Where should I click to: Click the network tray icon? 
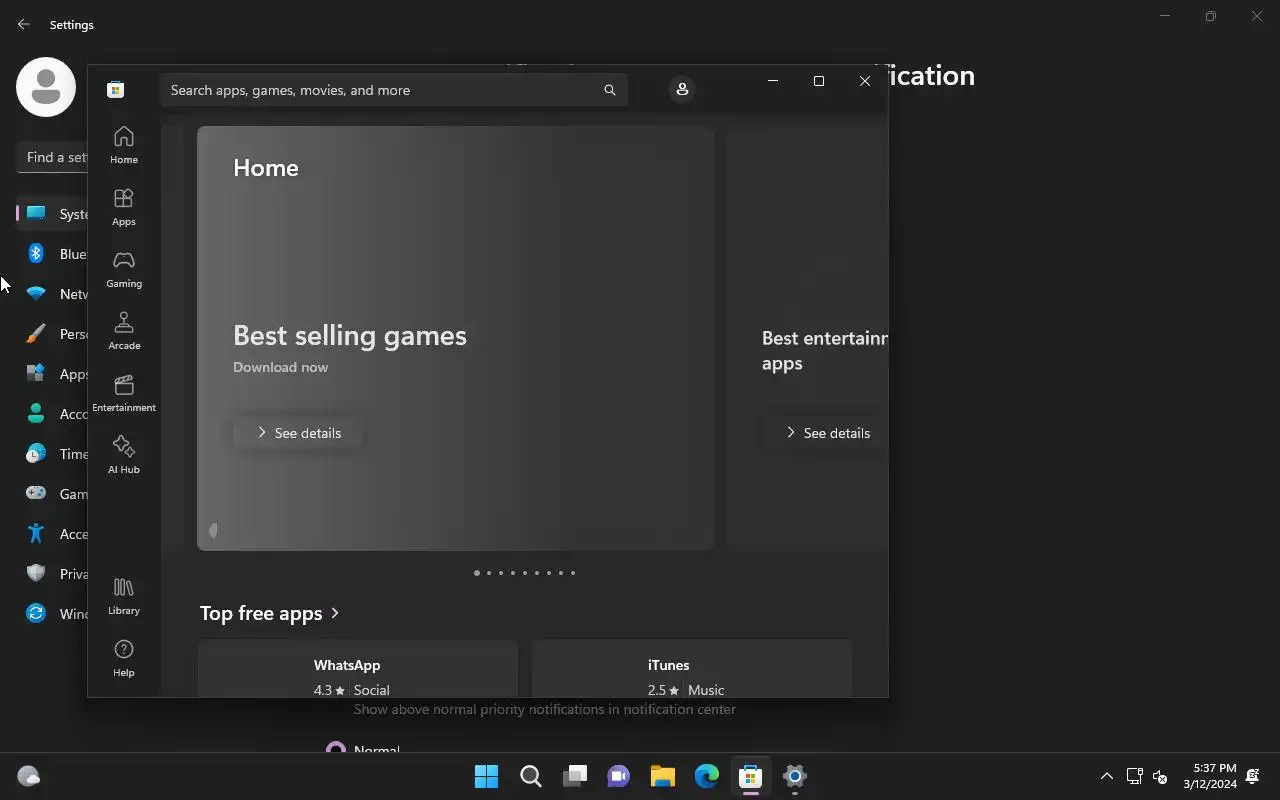tap(1135, 776)
